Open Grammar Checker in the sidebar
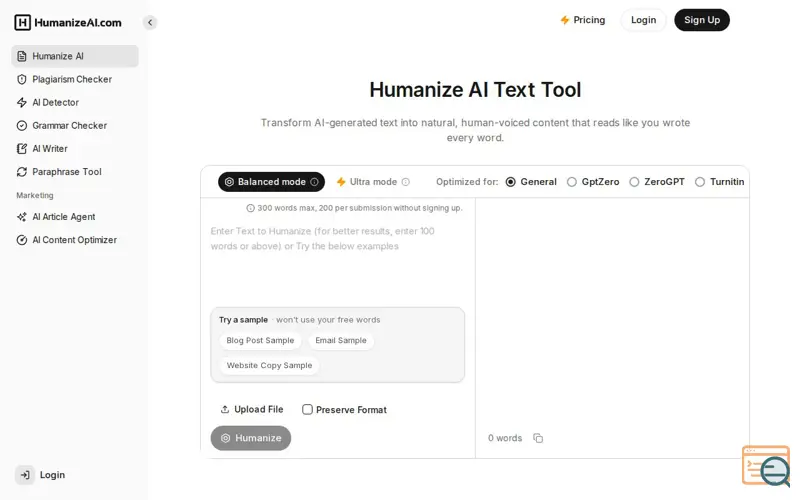This screenshot has width=800, height=500. (75, 126)
